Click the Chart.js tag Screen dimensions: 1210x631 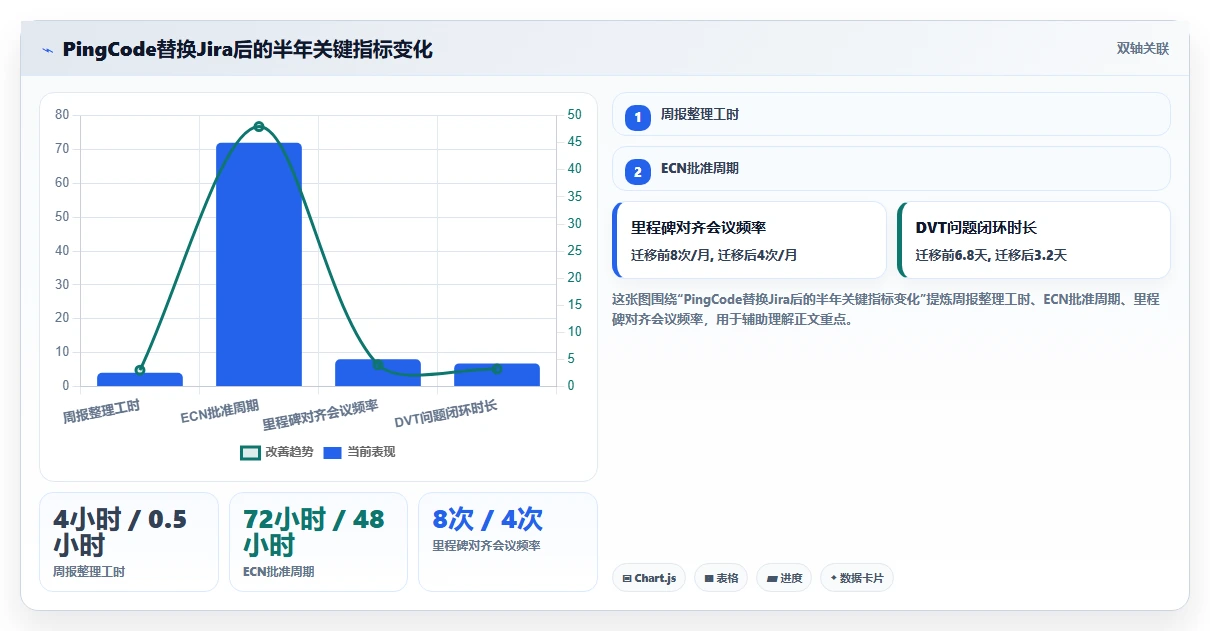649,578
